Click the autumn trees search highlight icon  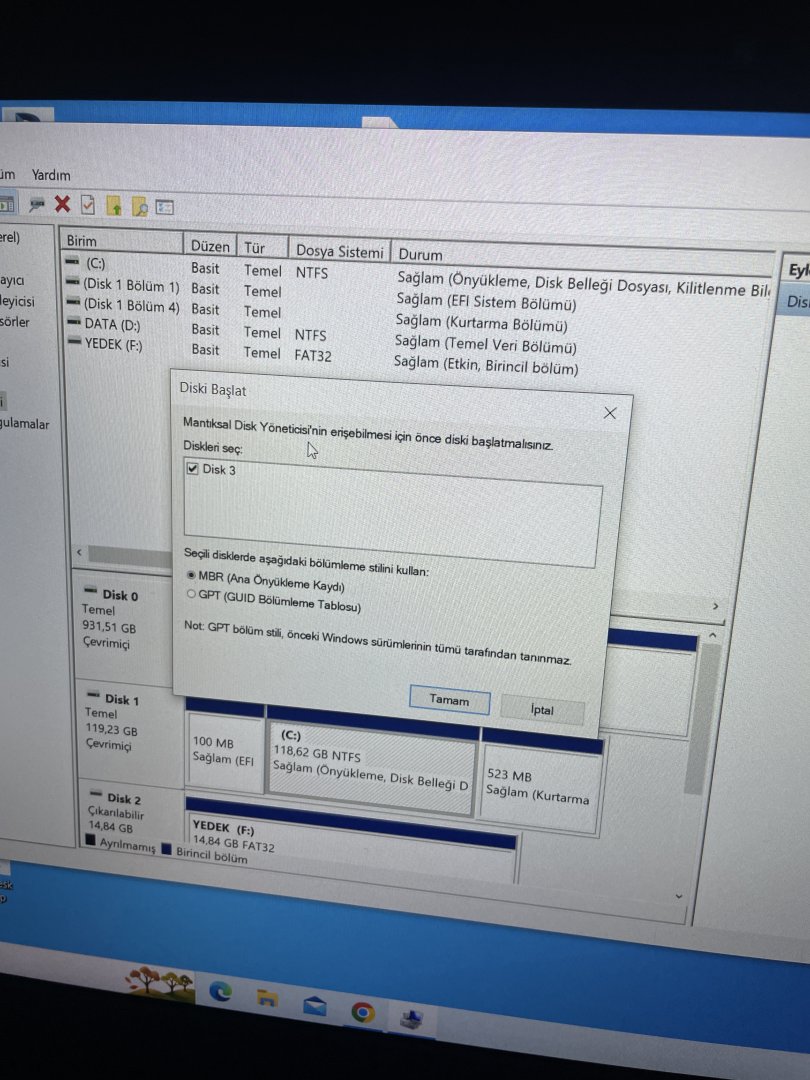coord(160,982)
